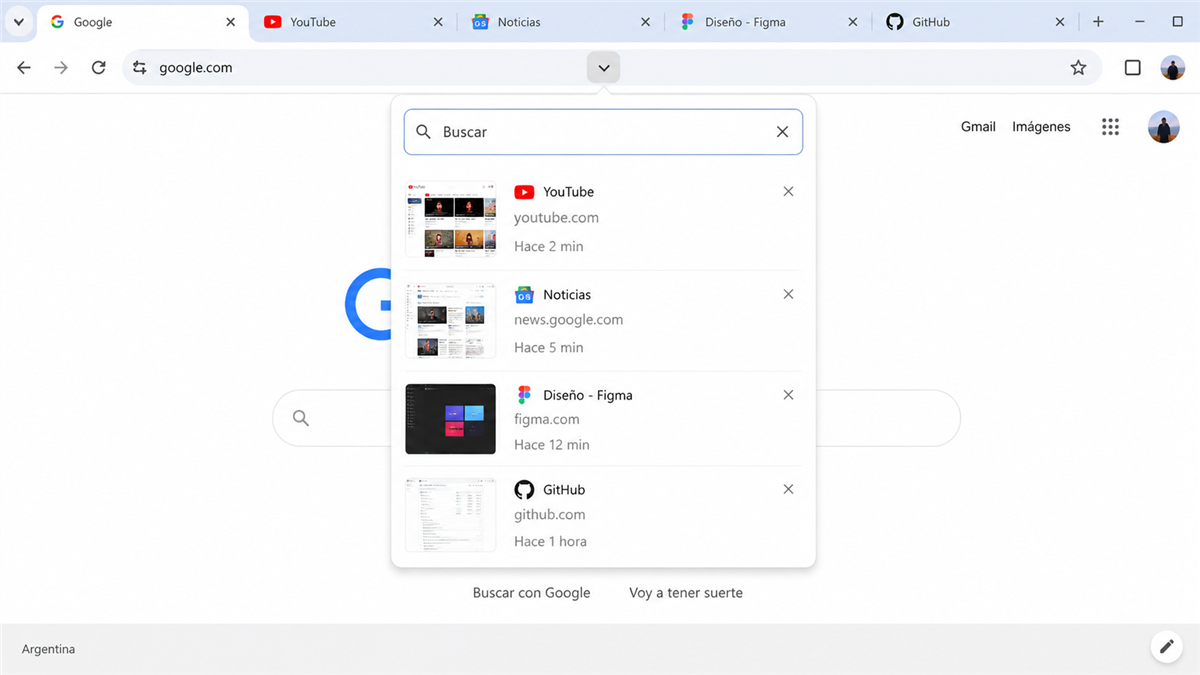
Task: Close the Figma tab in the tab strip
Action: pyautogui.click(x=853, y=22)
